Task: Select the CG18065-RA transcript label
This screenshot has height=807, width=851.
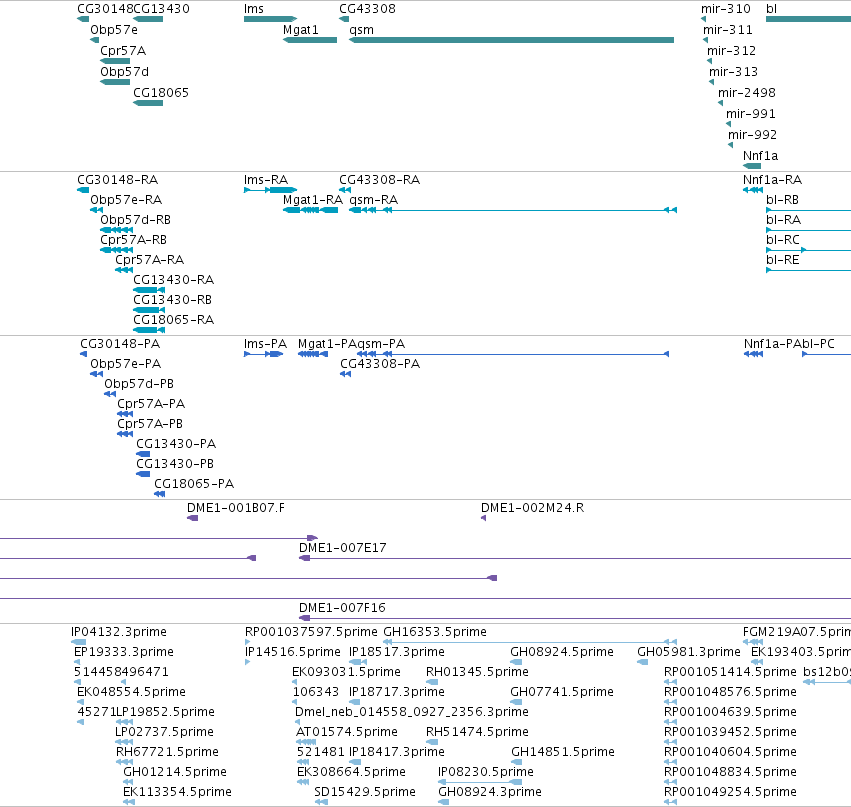Action: tap(174, 320)
